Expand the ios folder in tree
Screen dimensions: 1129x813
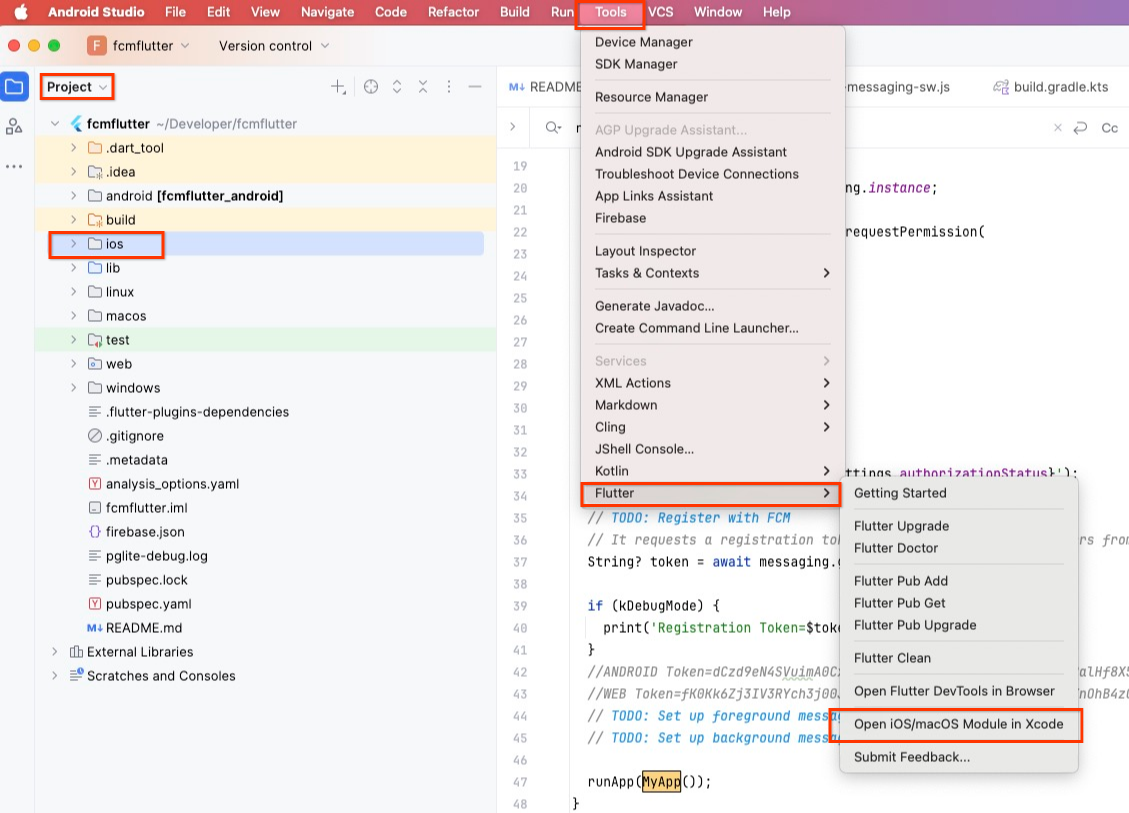(x=73, y=244)
